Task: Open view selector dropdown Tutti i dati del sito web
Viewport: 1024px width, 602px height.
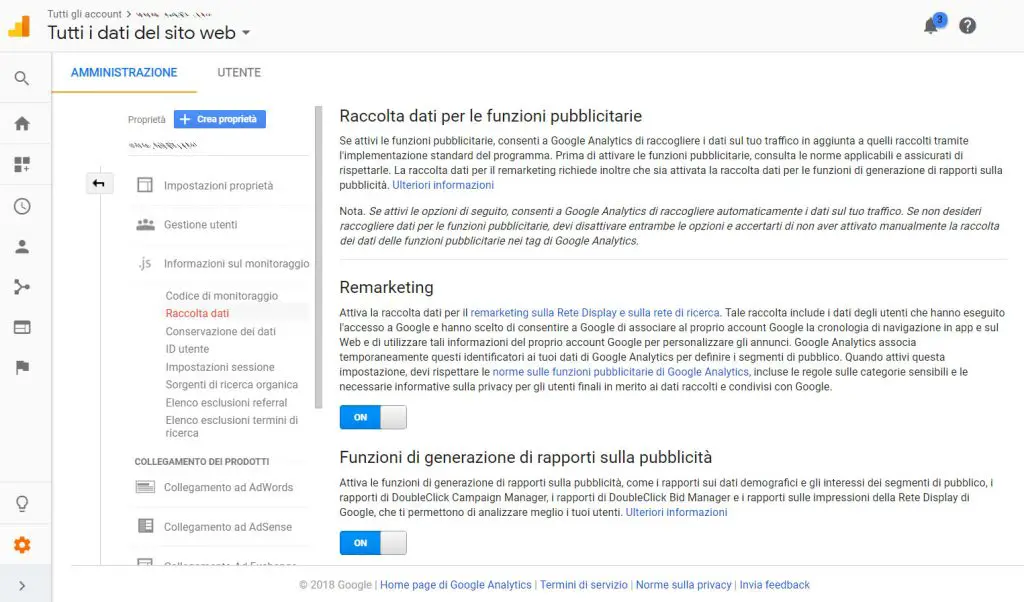Action: (x=149, y=33)
